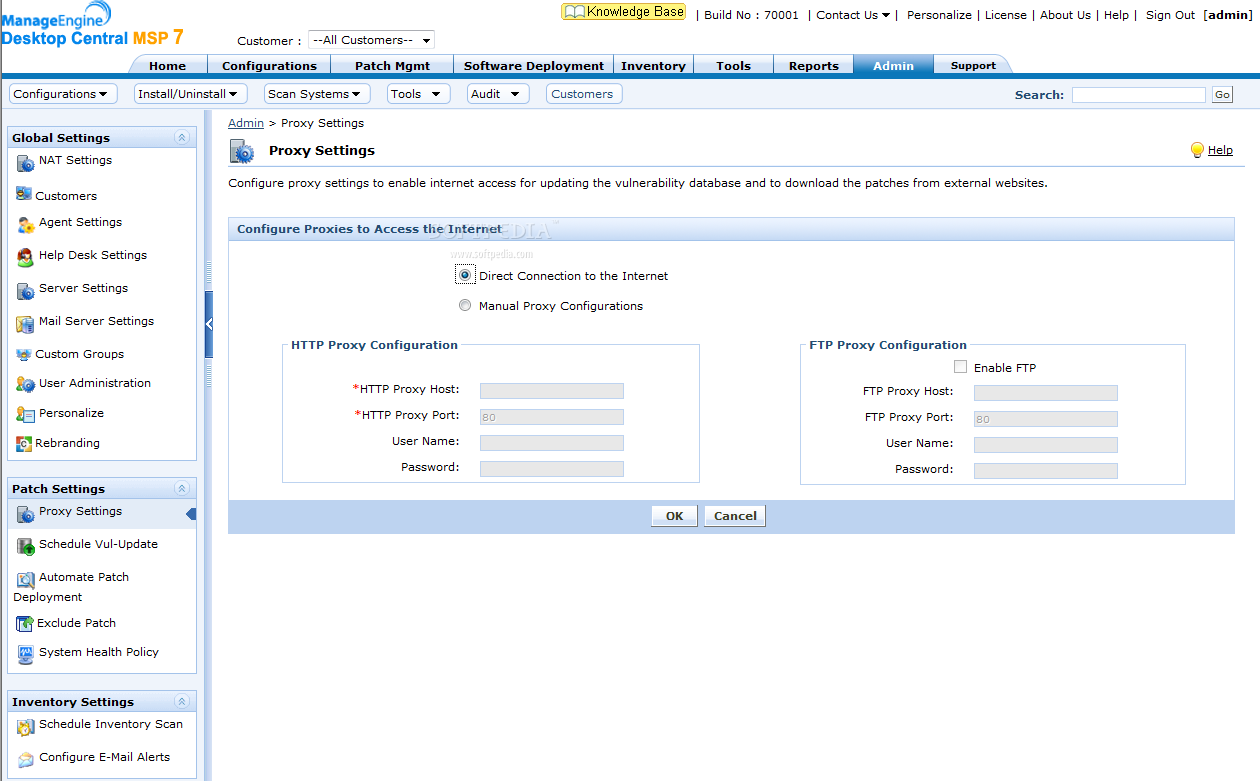Switch to the Software Deployment tab
The image size is (1260, 781).
(534, 65)
